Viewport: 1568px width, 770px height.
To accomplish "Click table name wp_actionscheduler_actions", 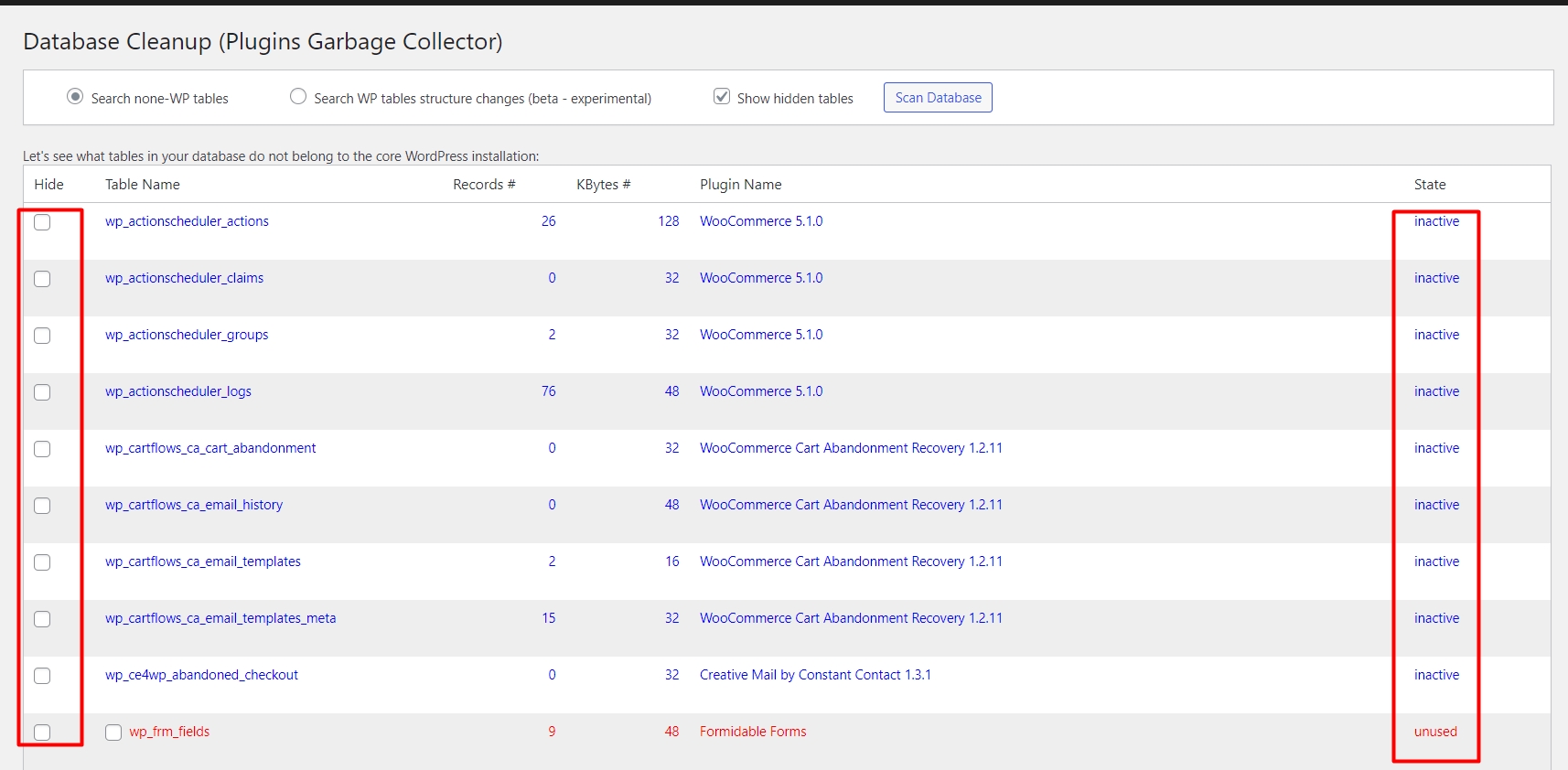I will (x=187, y=221).
